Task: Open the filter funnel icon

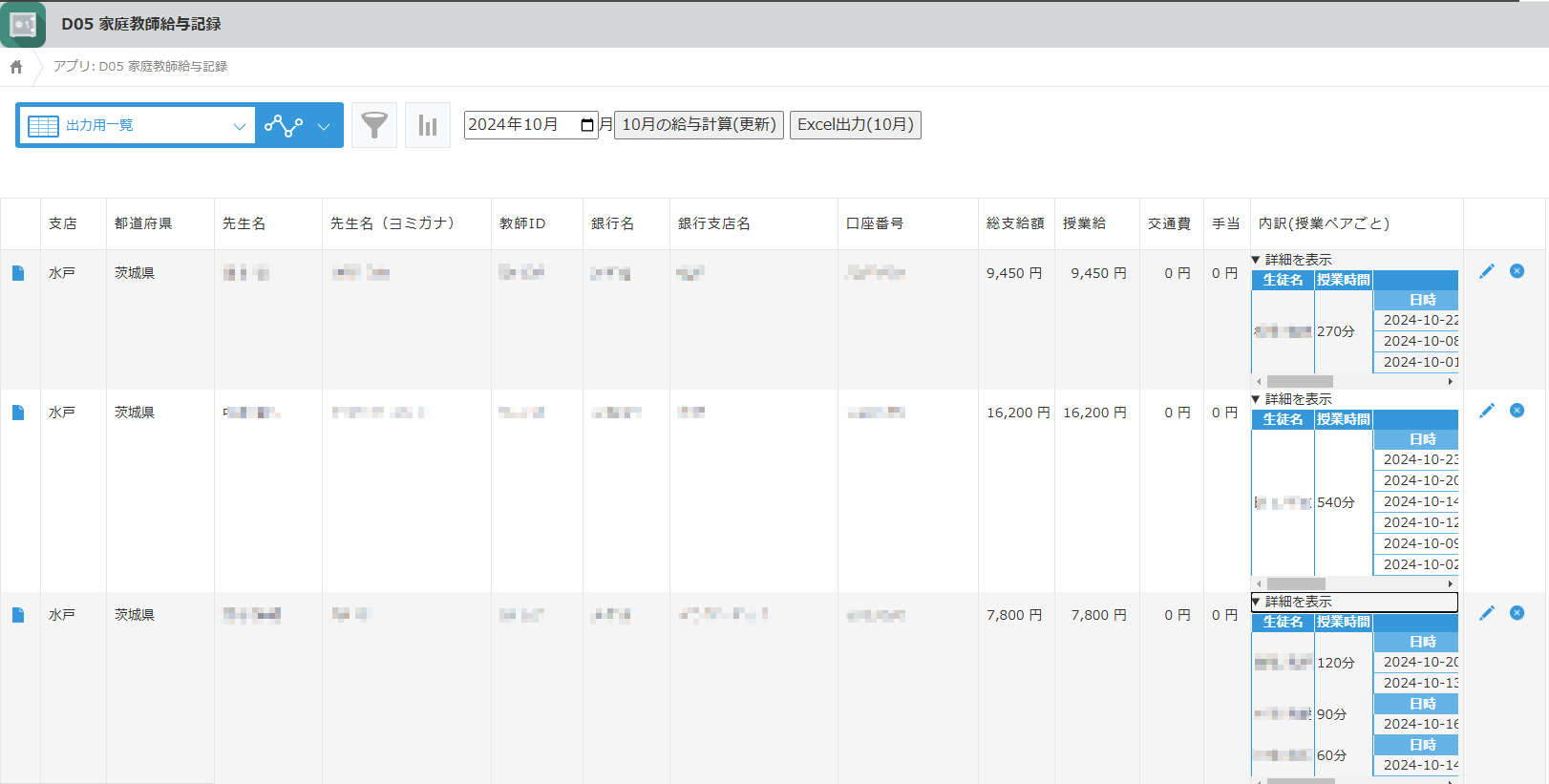Action: [x=374, y=125]
